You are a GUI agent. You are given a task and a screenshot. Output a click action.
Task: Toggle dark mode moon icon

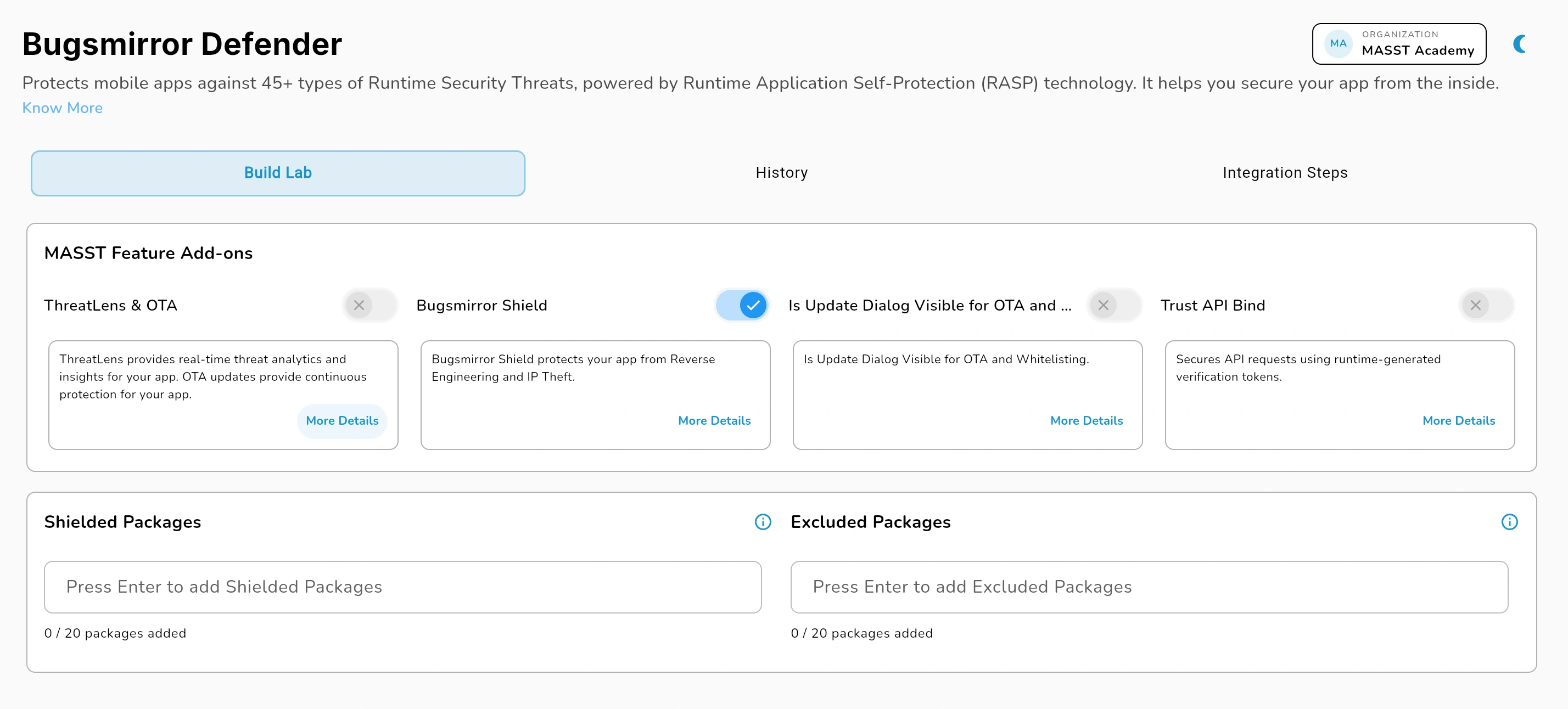pyautogui.click(x=1520, y=44)
